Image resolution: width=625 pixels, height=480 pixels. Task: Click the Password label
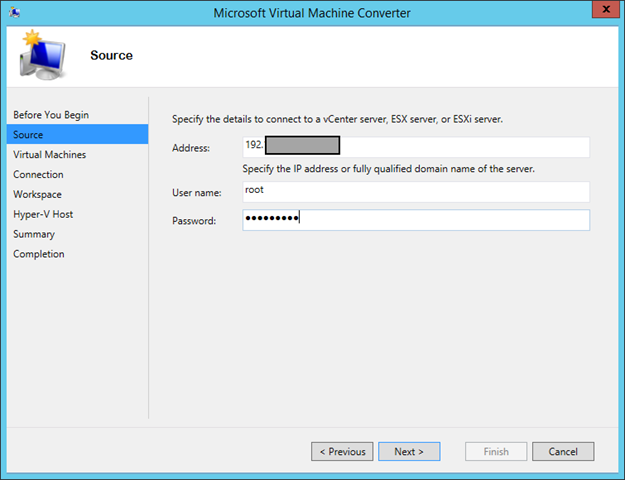point(194,220)
